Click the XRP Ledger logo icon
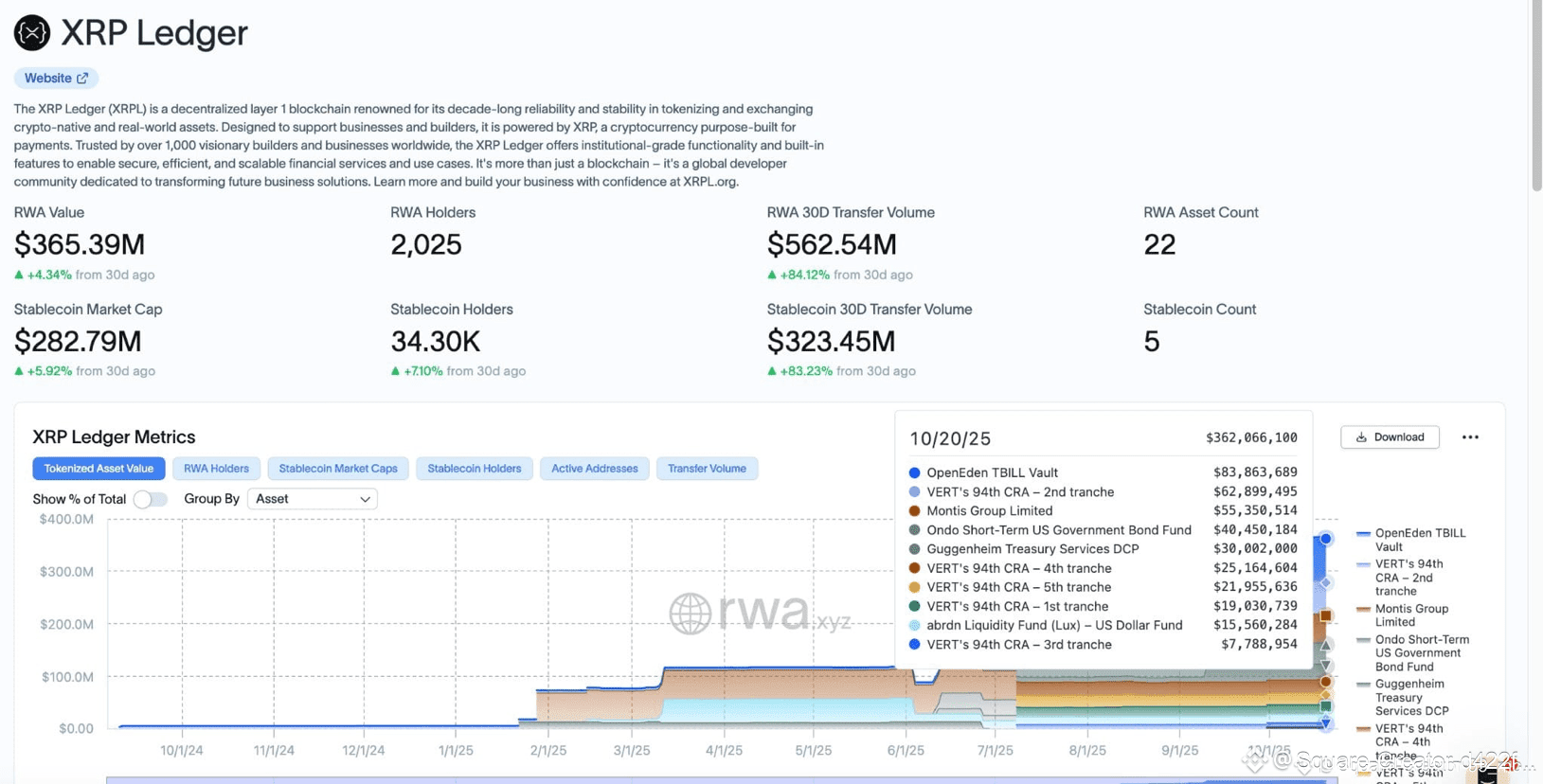This screenshot has height=784, width=1543. click(32, 33)
